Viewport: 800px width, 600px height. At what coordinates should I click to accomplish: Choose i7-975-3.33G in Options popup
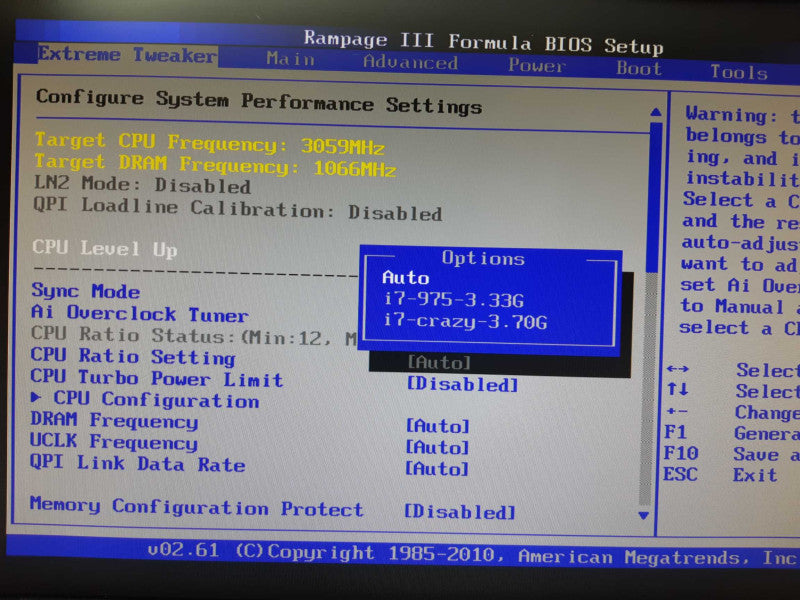(x=454, y=299)
